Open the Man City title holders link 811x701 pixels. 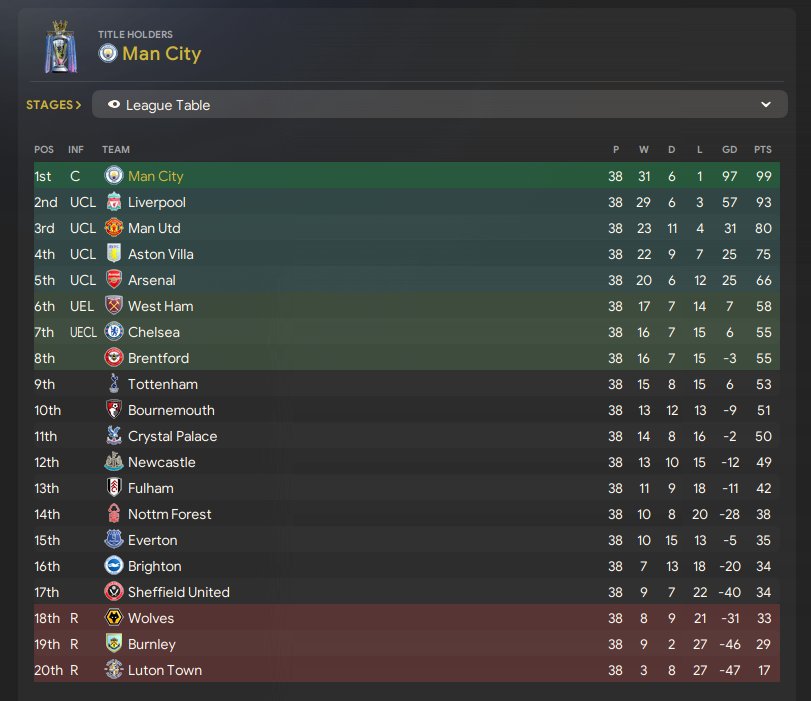pyautogui.click(x=161, y=53)
